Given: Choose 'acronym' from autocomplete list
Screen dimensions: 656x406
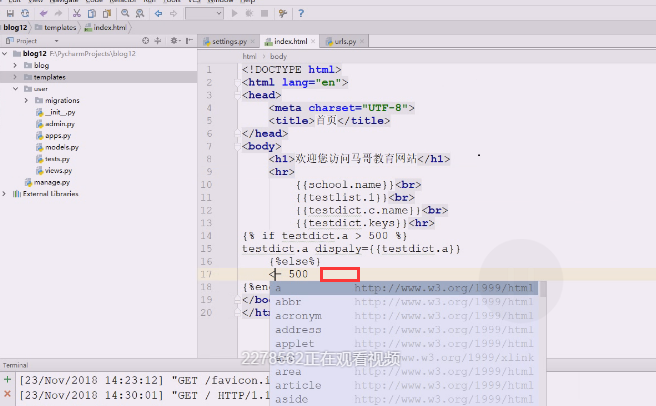Looking at the screenshot, I should tap(405, 316).
